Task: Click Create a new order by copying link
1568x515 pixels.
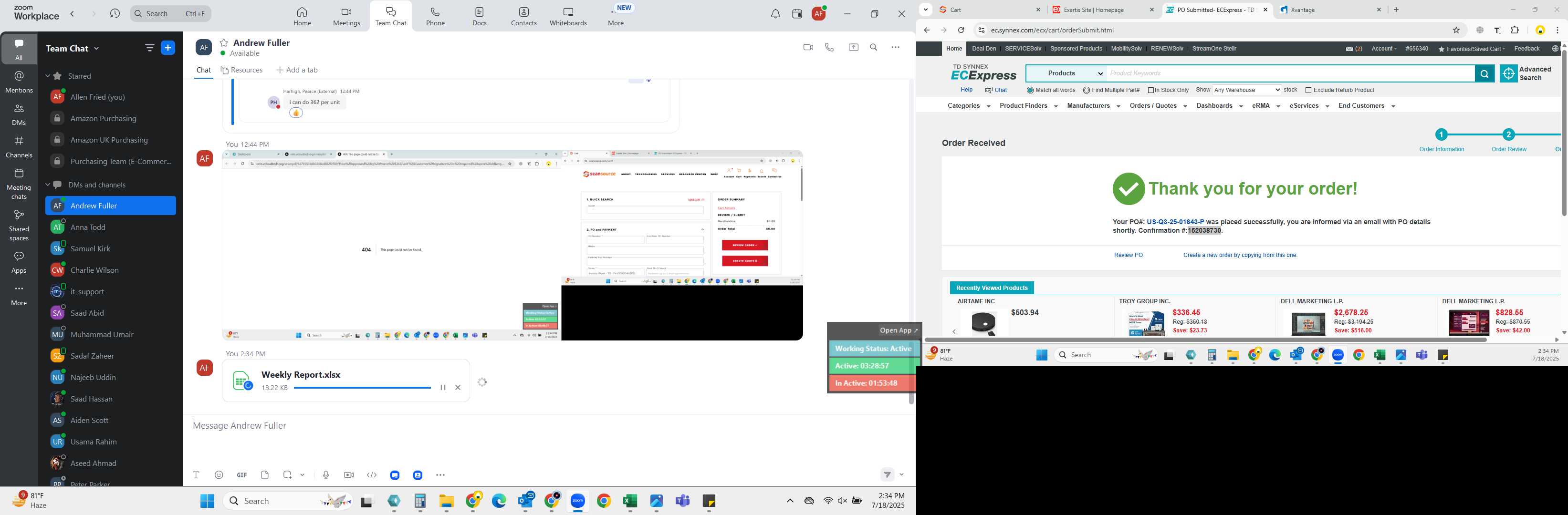Action: (1240, 256)
